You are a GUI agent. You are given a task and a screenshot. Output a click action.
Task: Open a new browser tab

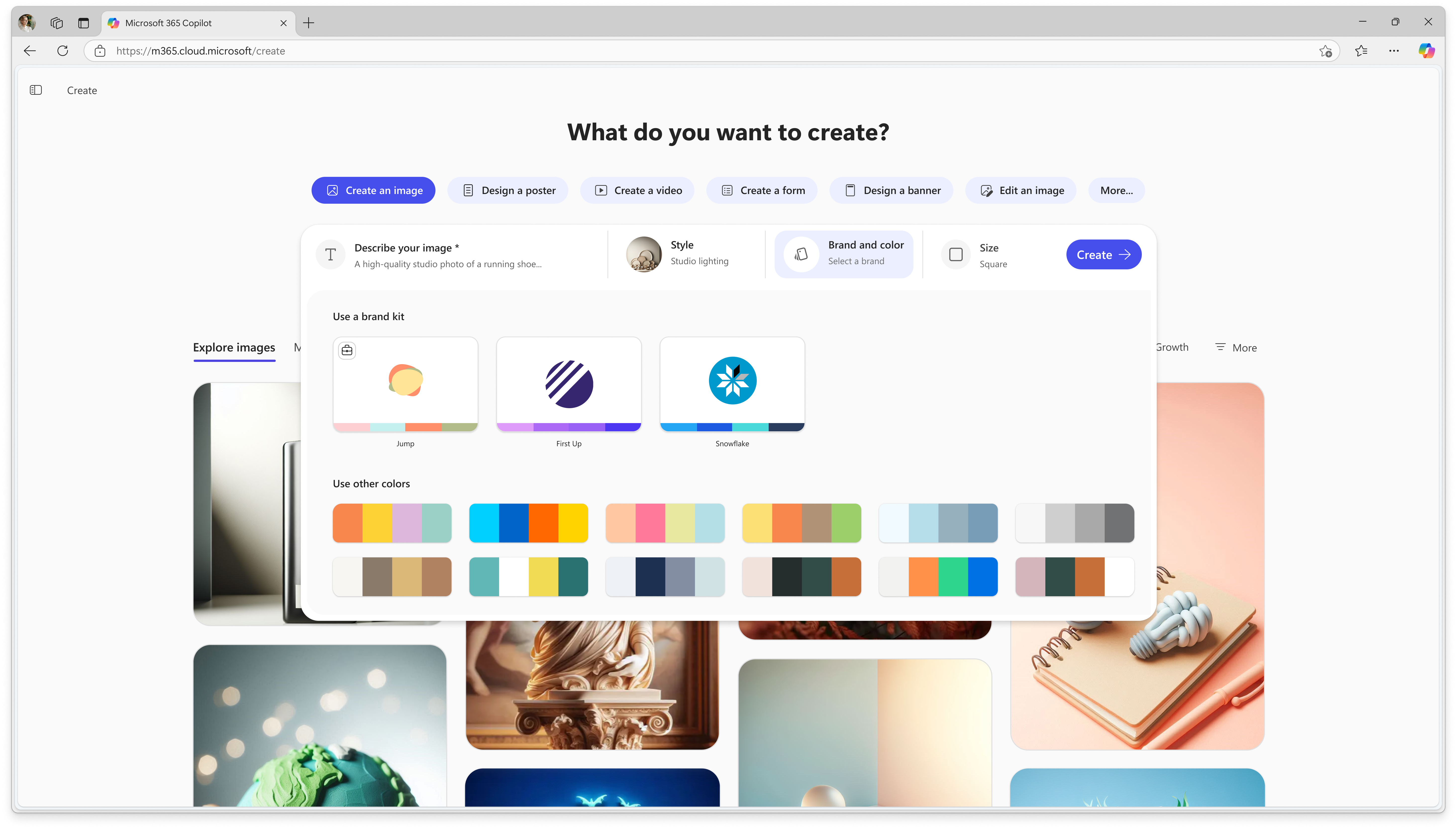[x=309, y=23]
